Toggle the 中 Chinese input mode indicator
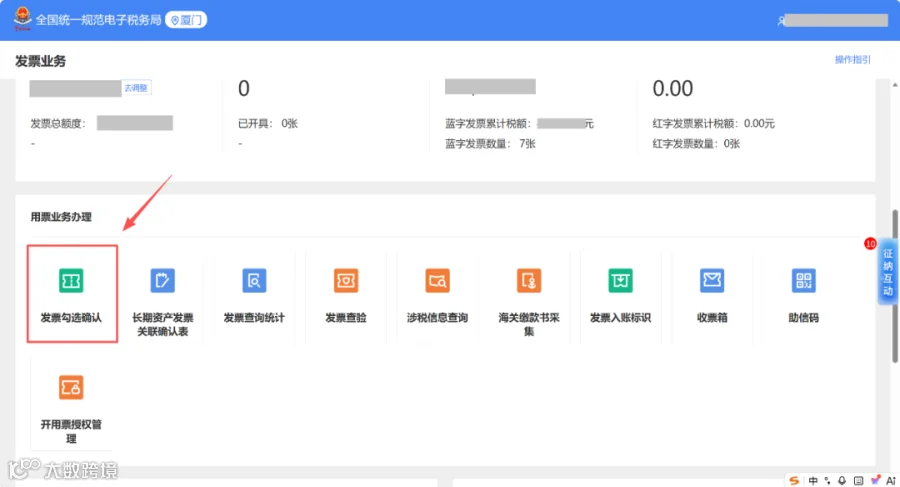The height and width of the screenshot is (487, 900). click(x=813, y=481)
